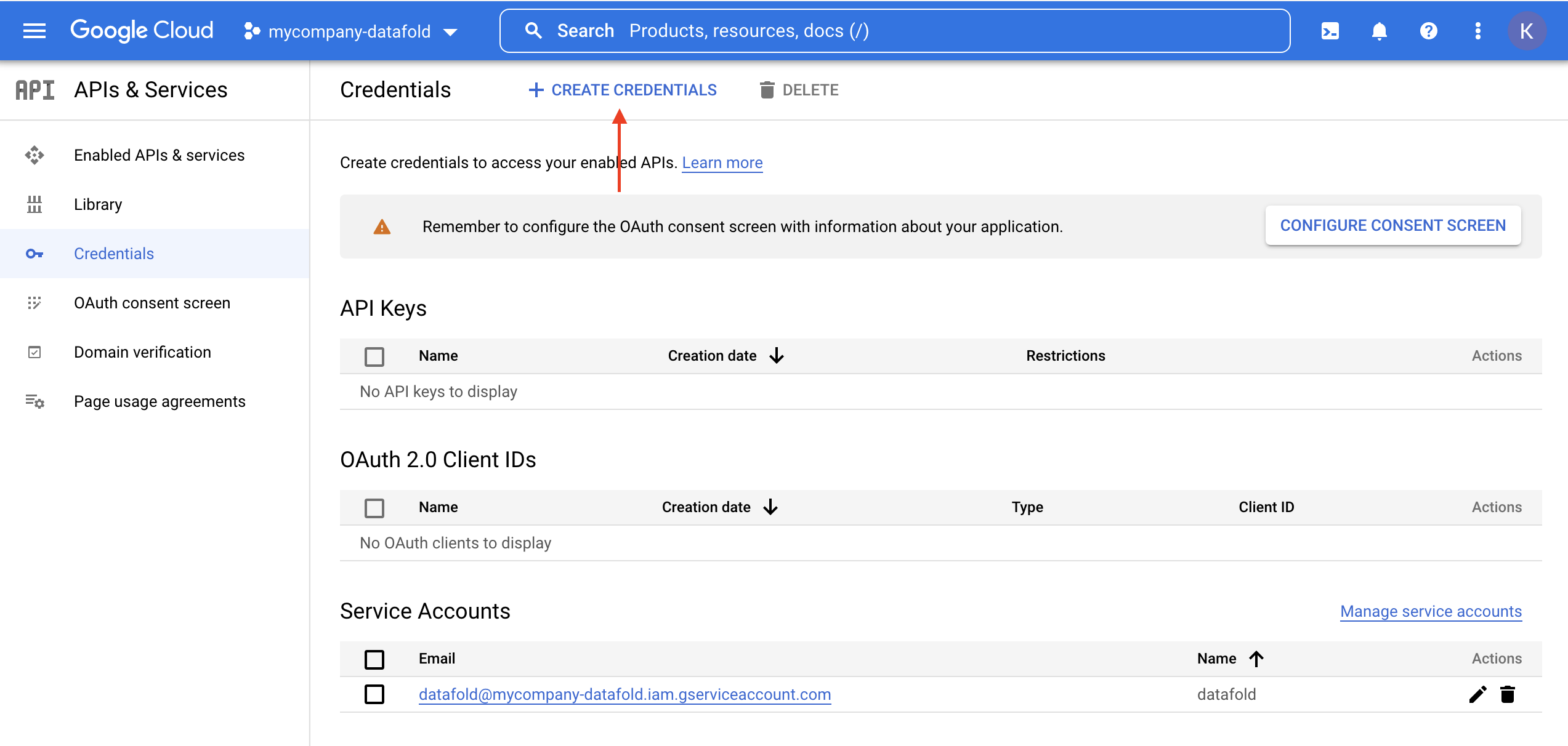This screenshot has width=1568, height=746.
Task: Sort API Keys by Creation date
Action: point(725,356)
